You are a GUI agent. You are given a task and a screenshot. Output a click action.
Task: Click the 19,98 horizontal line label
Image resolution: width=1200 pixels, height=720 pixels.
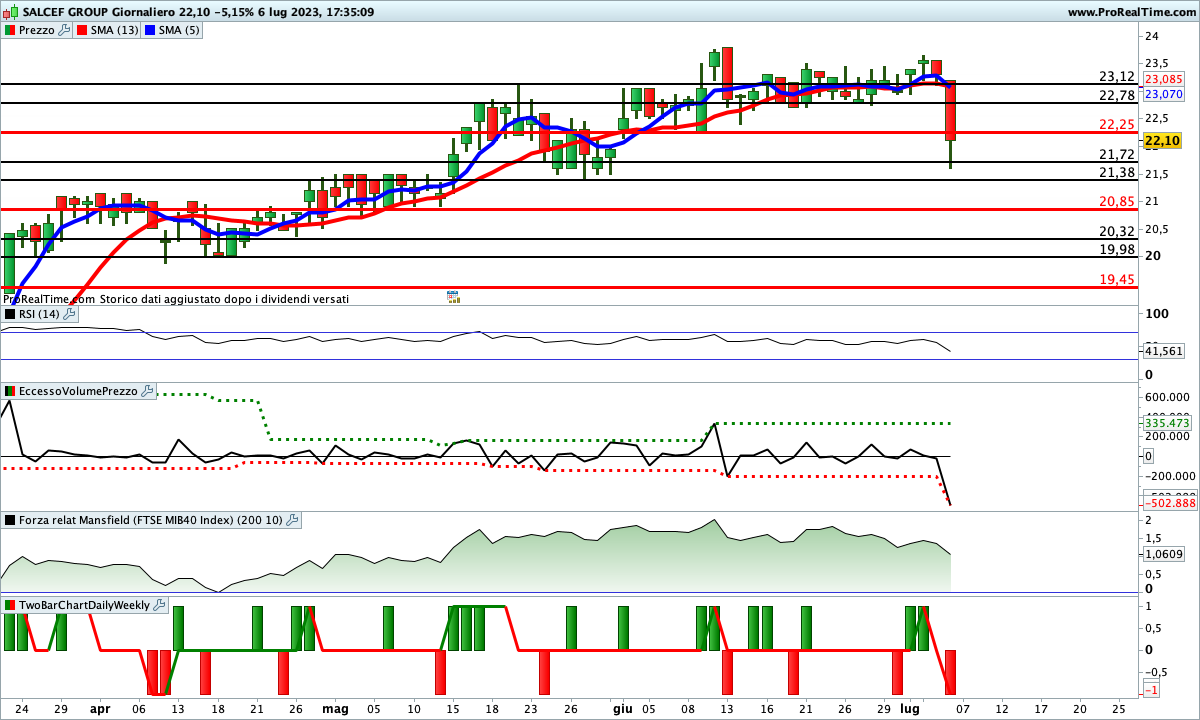click(x=1117, y=250)
